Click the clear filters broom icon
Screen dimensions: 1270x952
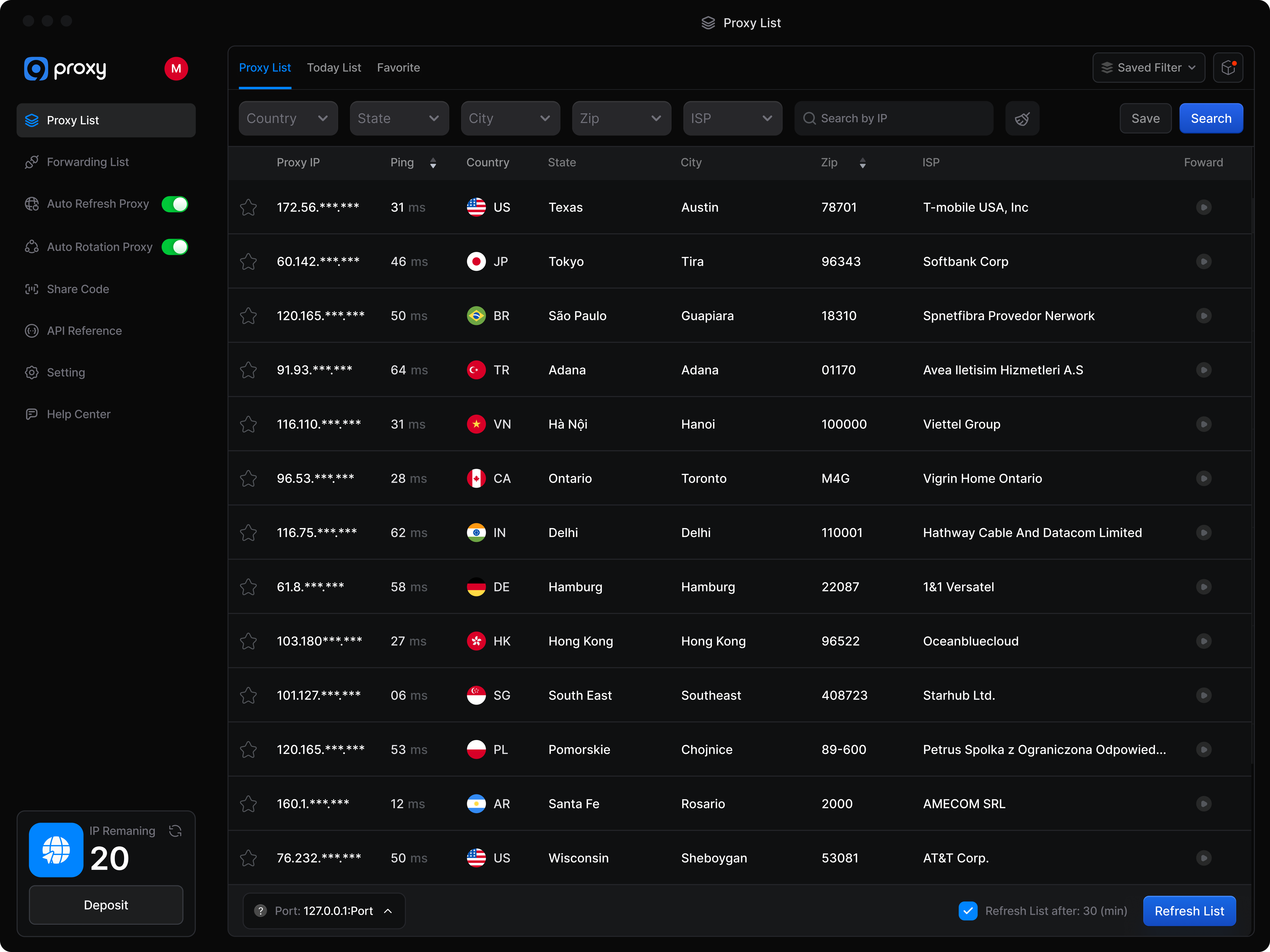[1022, 118]
